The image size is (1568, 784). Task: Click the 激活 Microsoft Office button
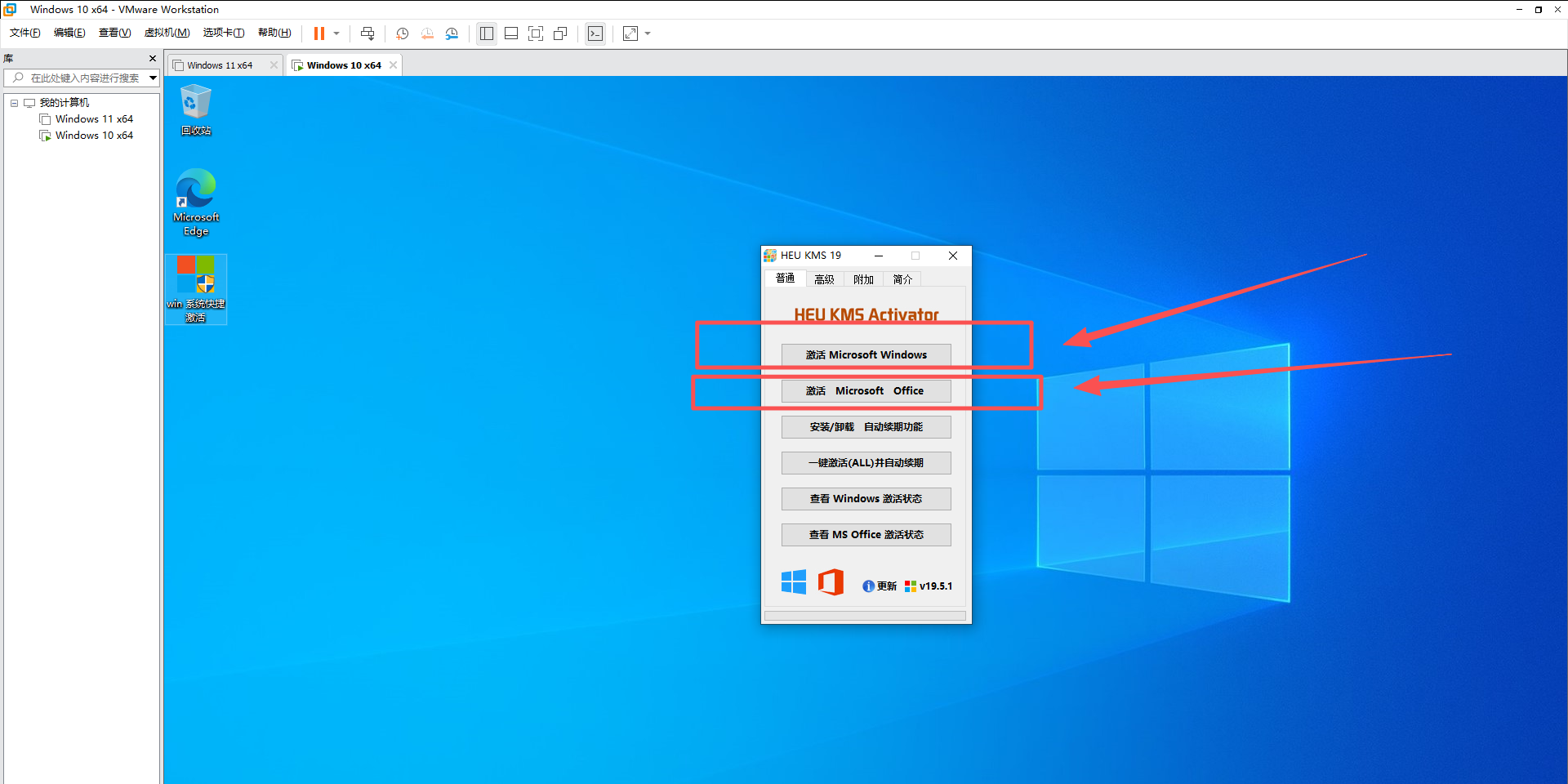tap(866, 391)
